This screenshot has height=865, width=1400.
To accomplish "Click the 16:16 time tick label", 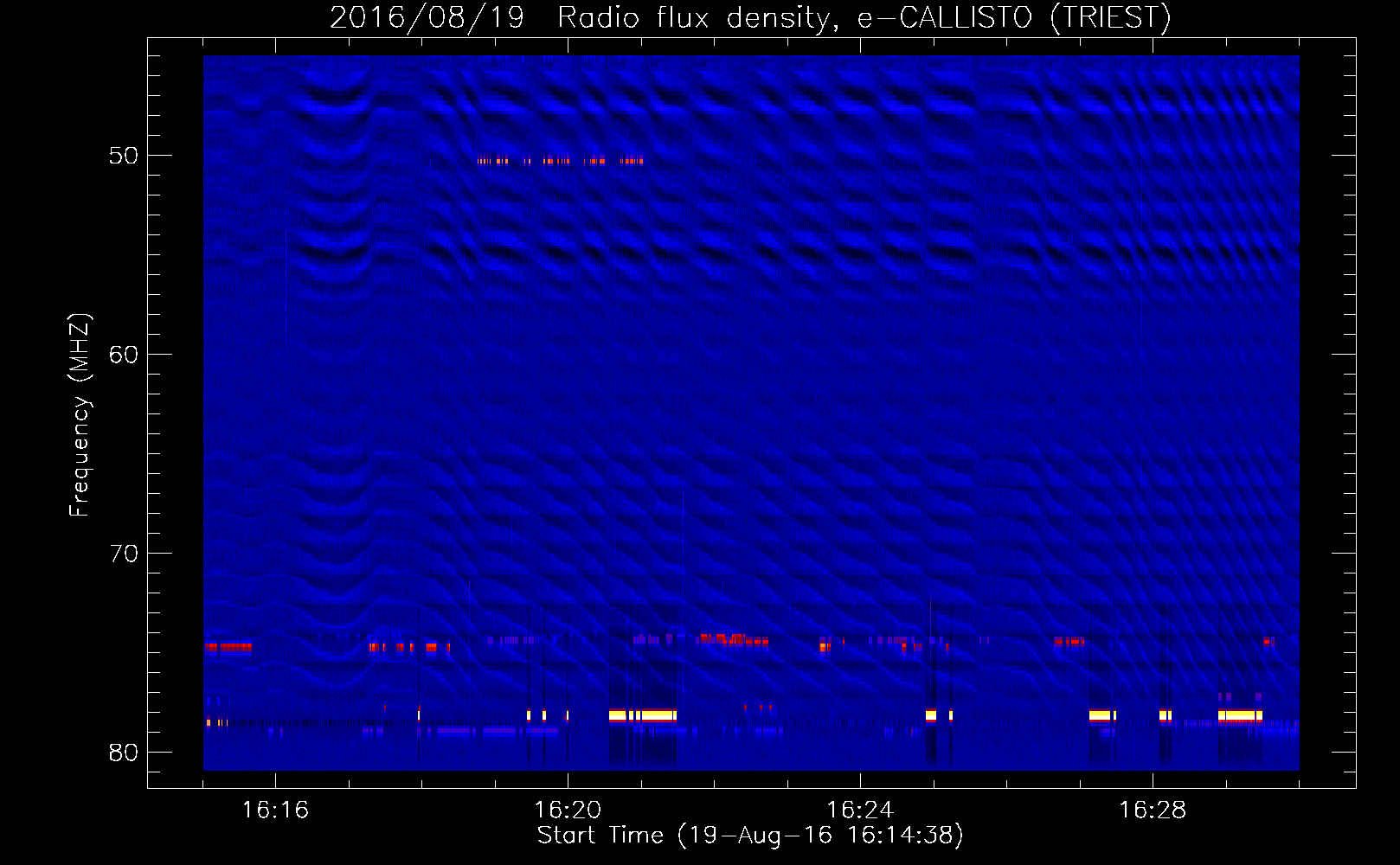I will [x=275, y=811].
